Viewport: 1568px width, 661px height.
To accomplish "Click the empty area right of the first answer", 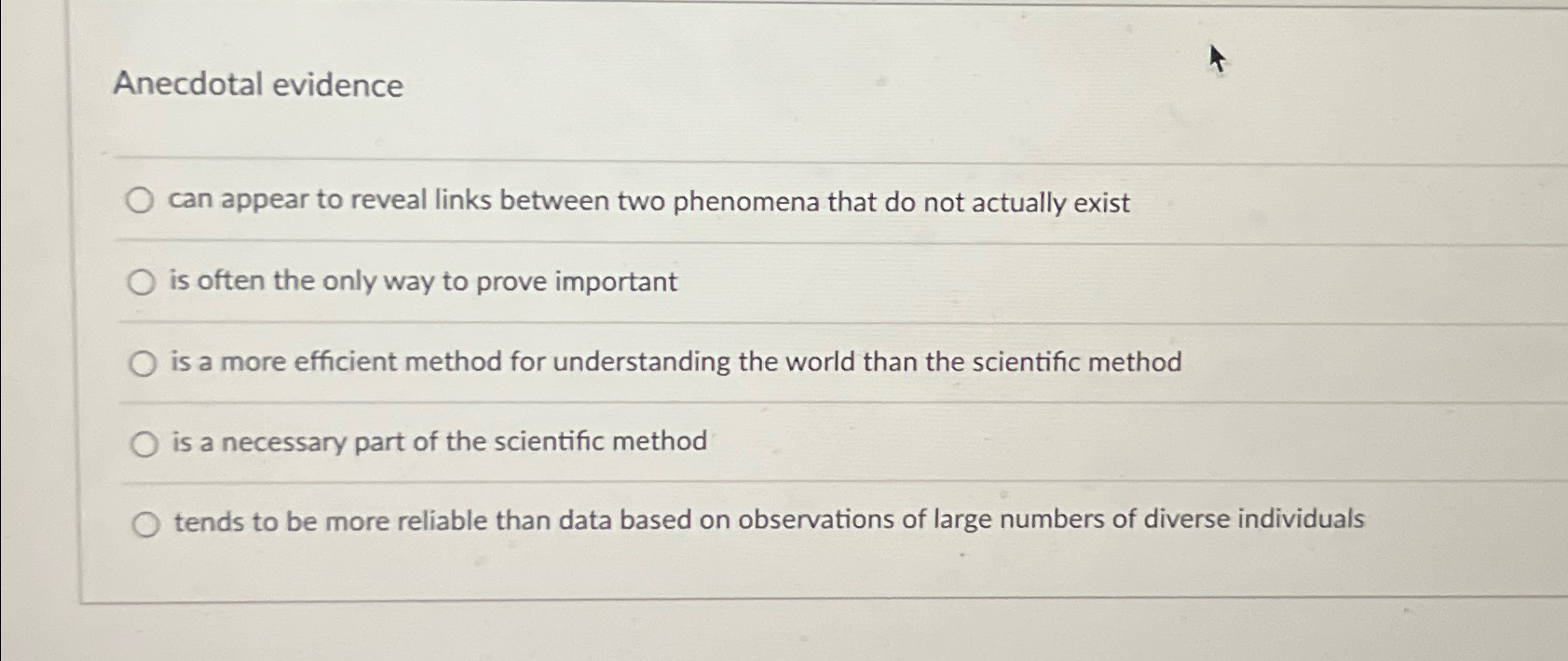I will (x=1304, y=201).
